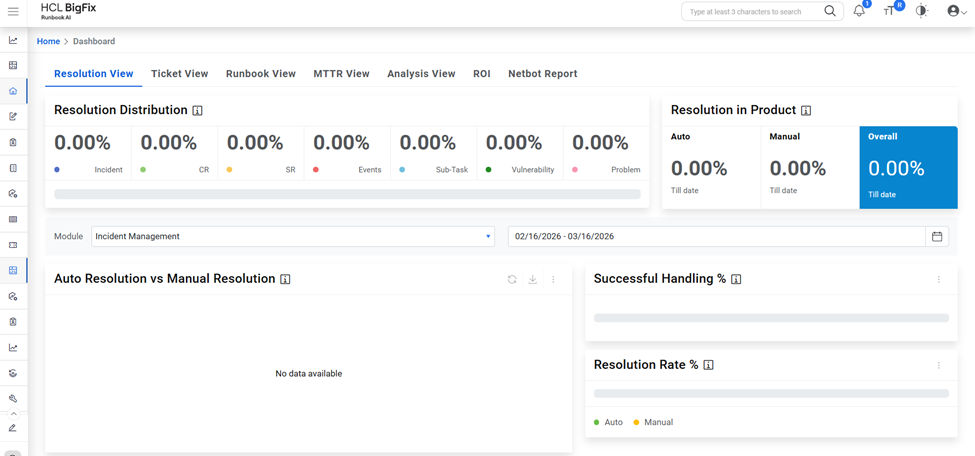Click the Resolution Rate % progress bar
This screenshot has height=456, width=975.
[771, 393]
